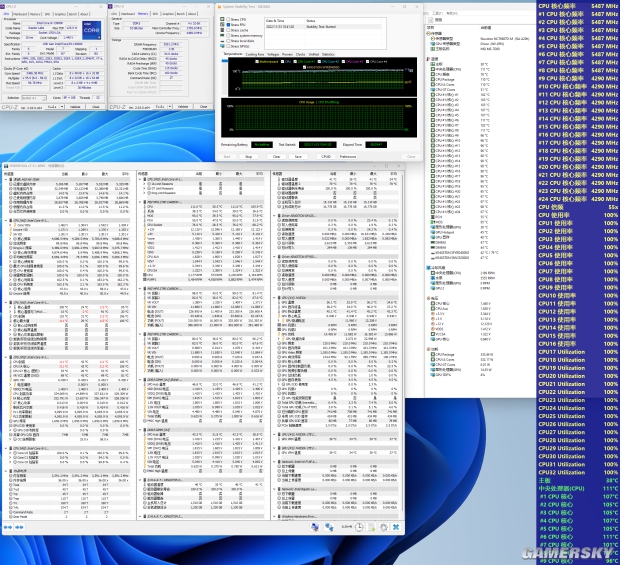Click Clear button in stability test
Screen dimensions: 620x565
(x=276, y=157)
